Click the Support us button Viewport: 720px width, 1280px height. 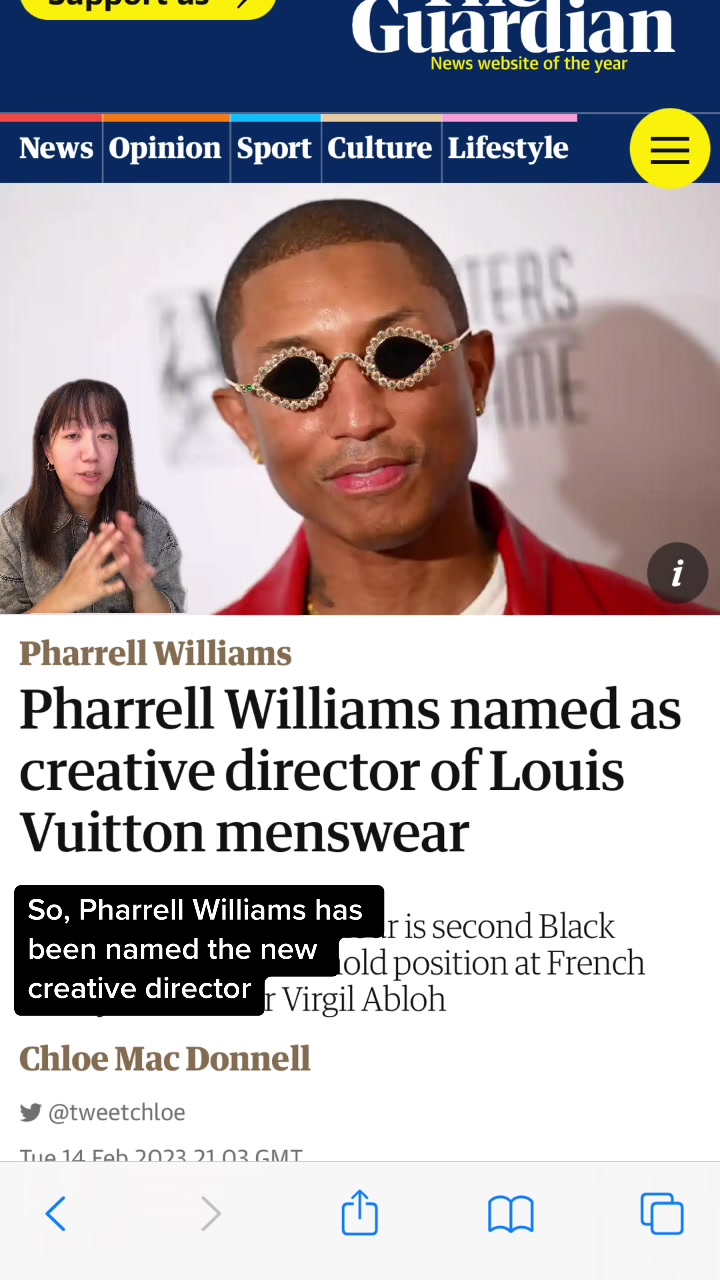[148, 3]
